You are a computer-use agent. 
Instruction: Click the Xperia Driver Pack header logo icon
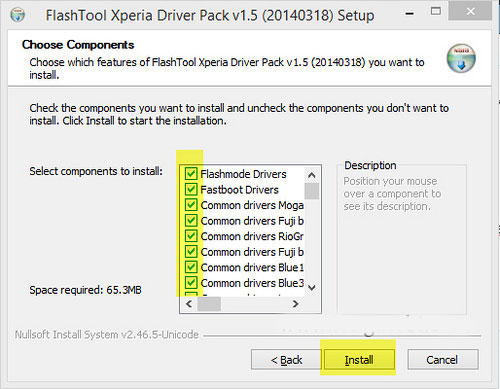pyautogui.click(x=461, y=58)
